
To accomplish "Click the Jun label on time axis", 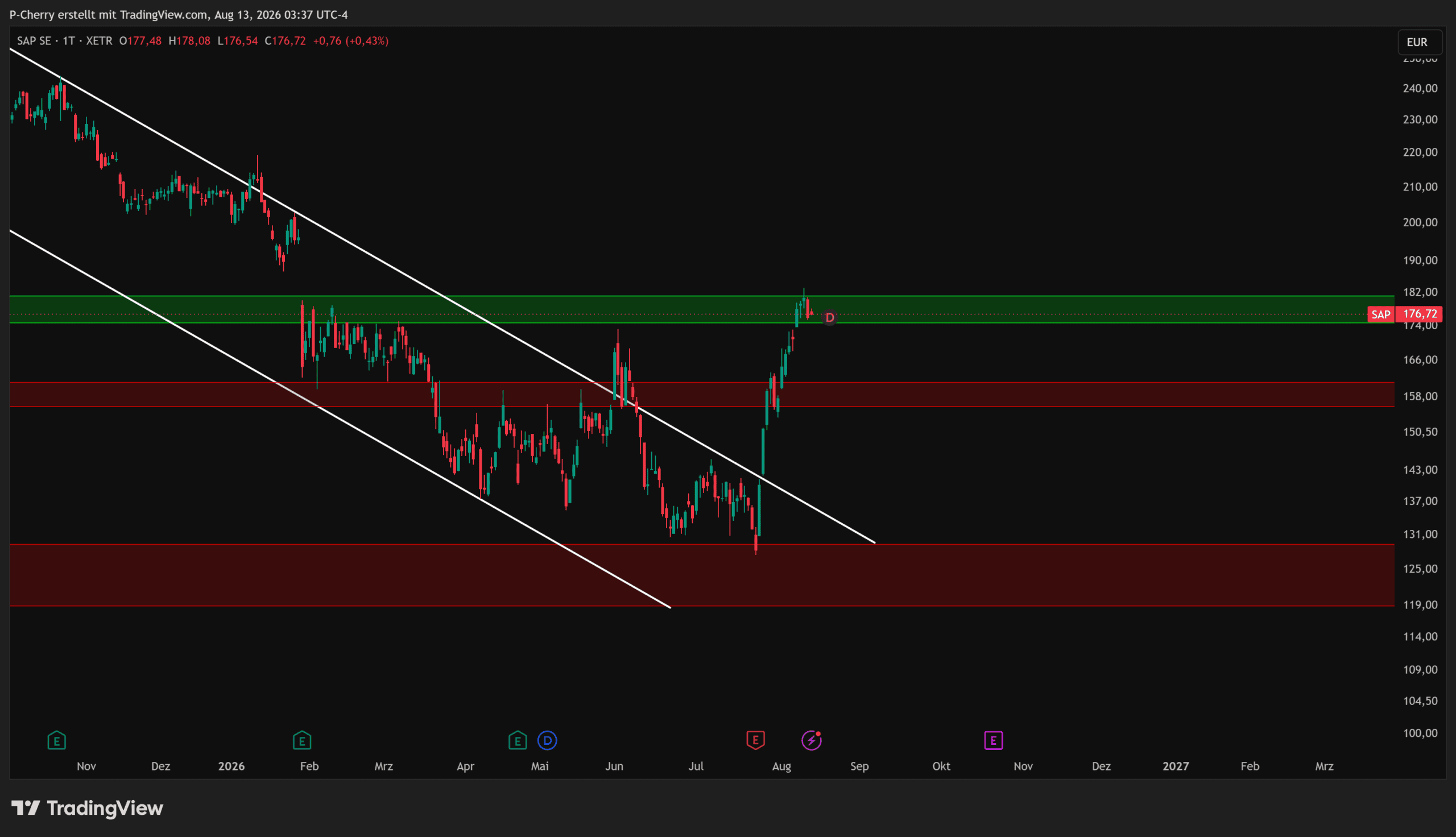I will [614, 766].
